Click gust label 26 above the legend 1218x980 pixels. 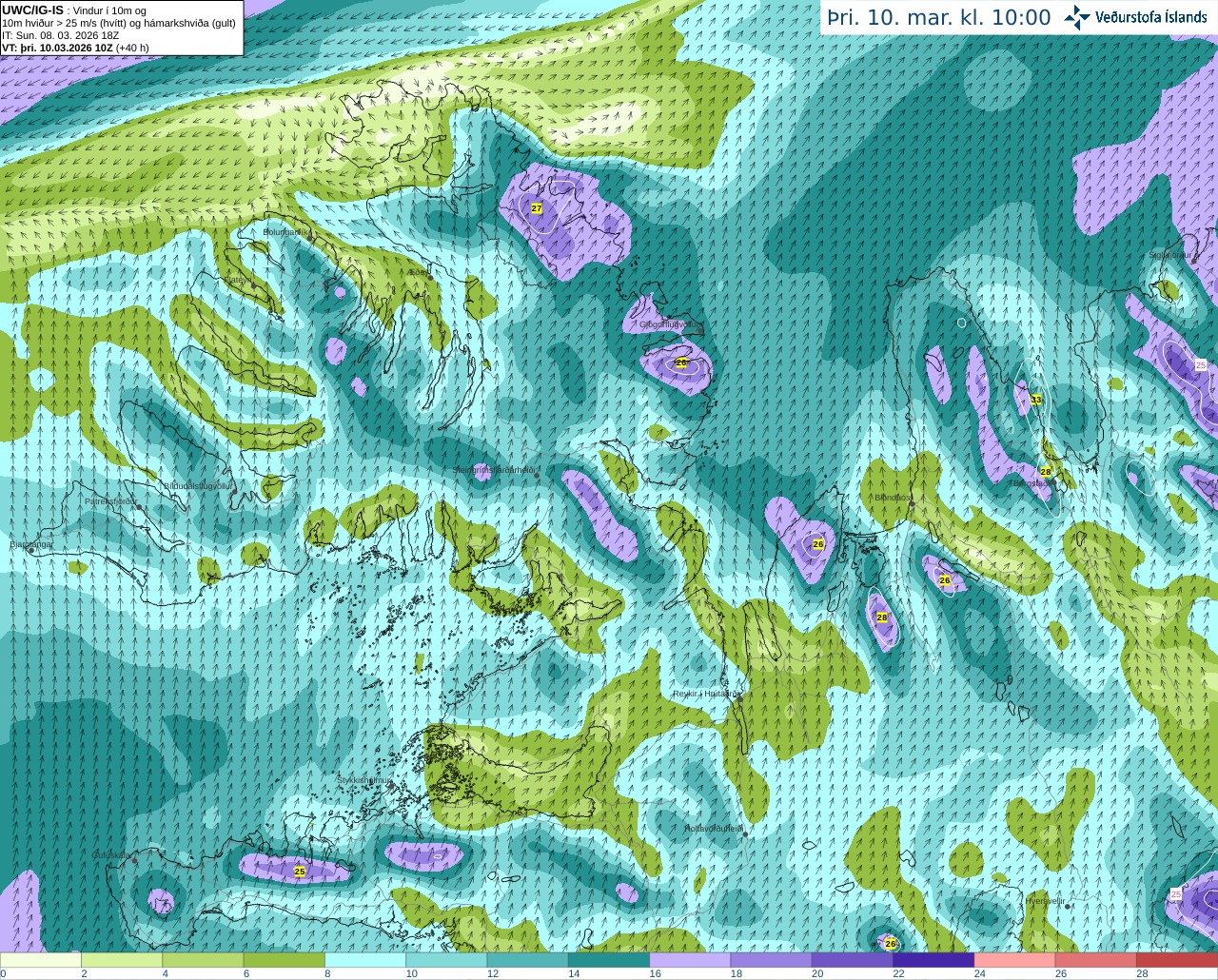pyautogui.click(x=891, y=943)
